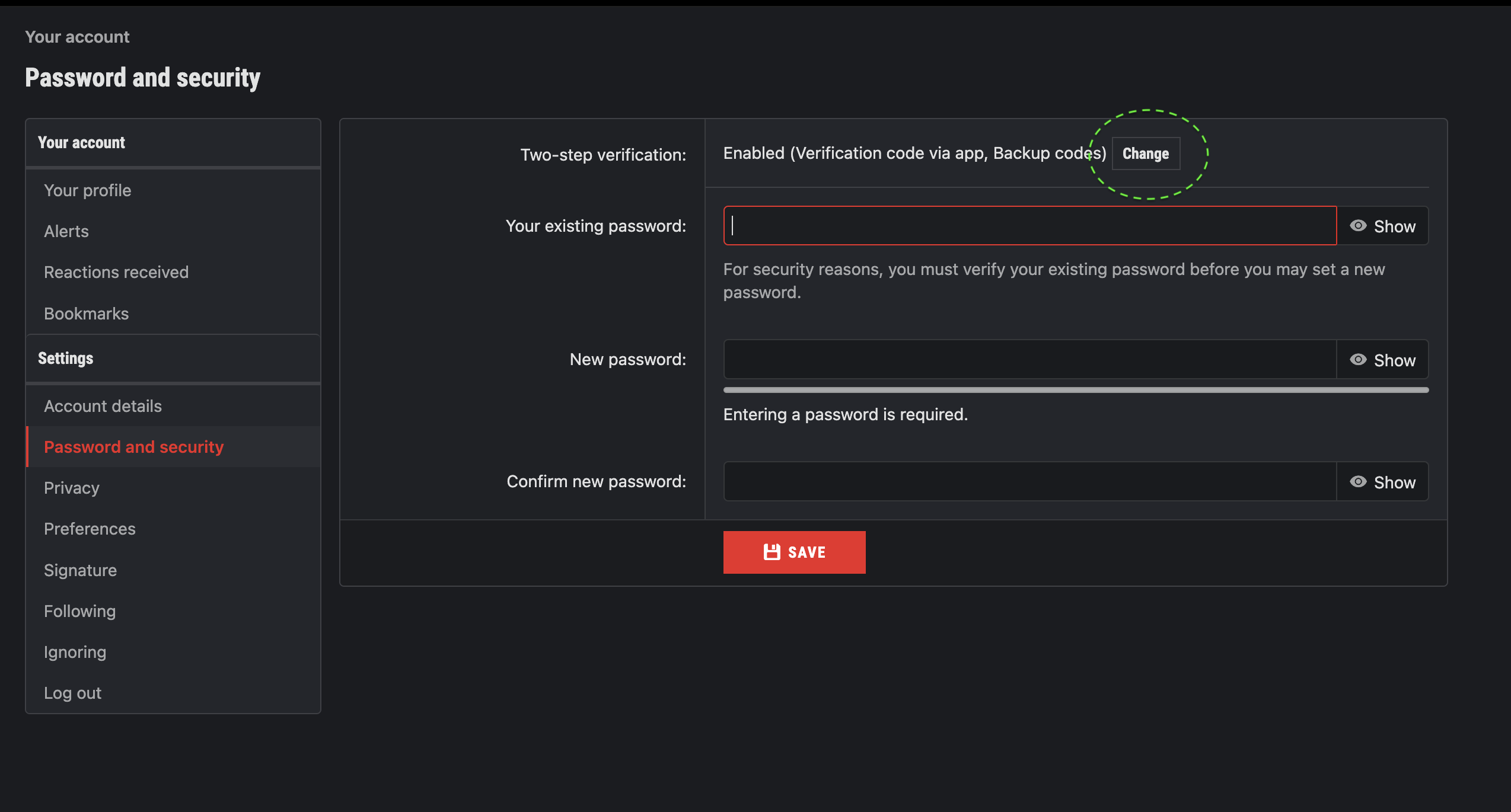Open Signature settings
This screenshot has width=1511, height=812.
coord(173,570)
